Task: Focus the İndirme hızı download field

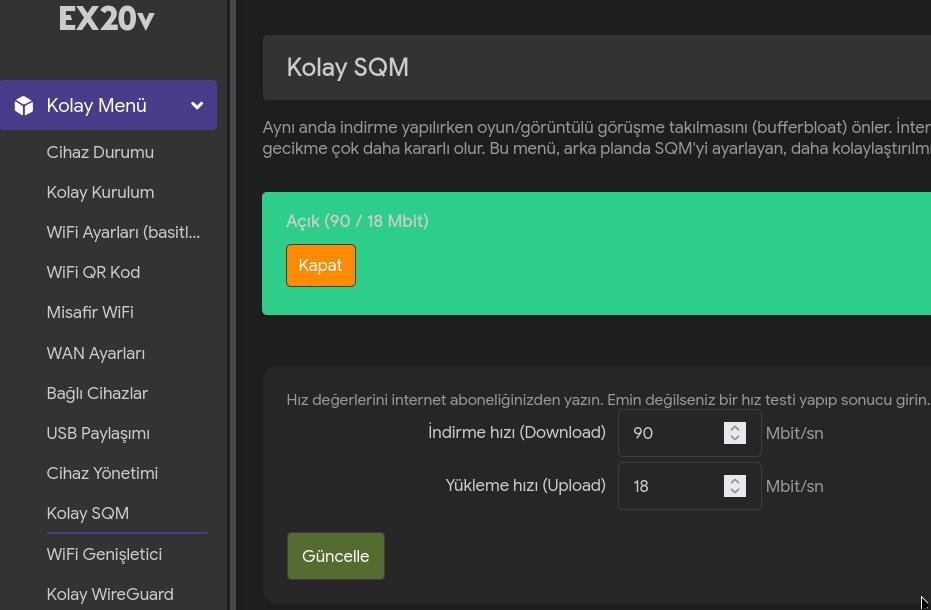Action: [x=689, y=433]
